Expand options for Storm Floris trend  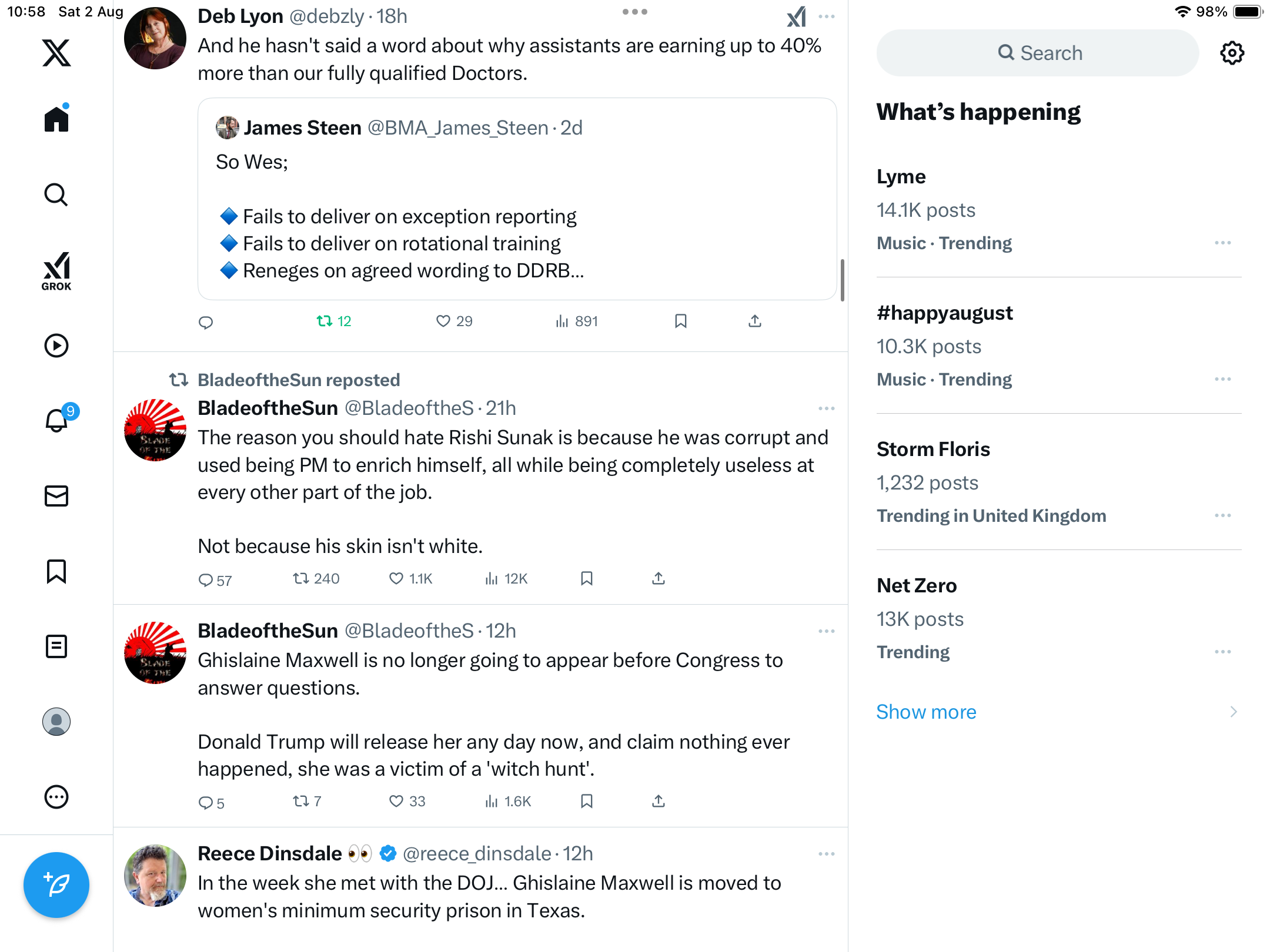click(x=1222, y=515)
